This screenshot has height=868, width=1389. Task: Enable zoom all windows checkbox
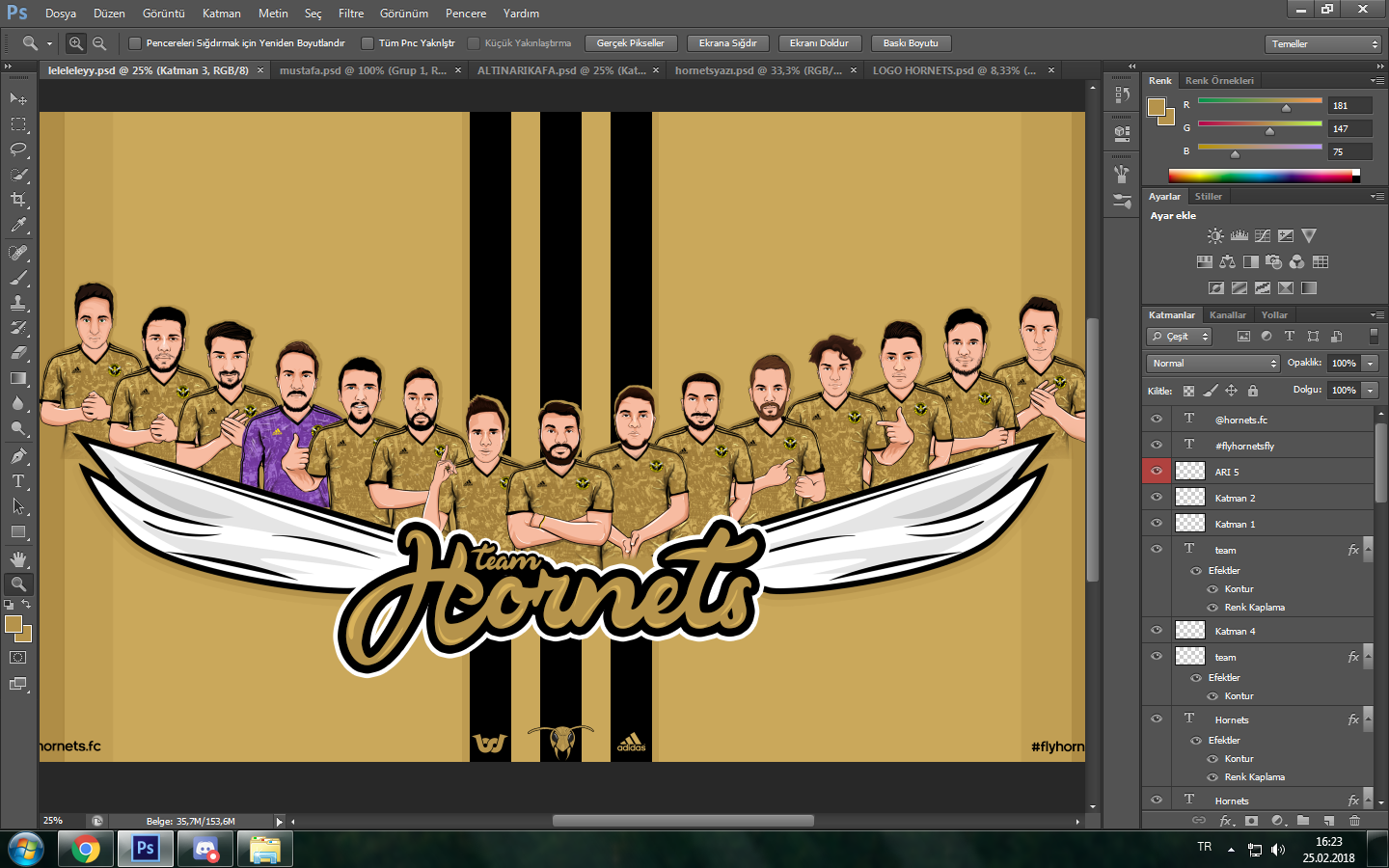[368, 43]
